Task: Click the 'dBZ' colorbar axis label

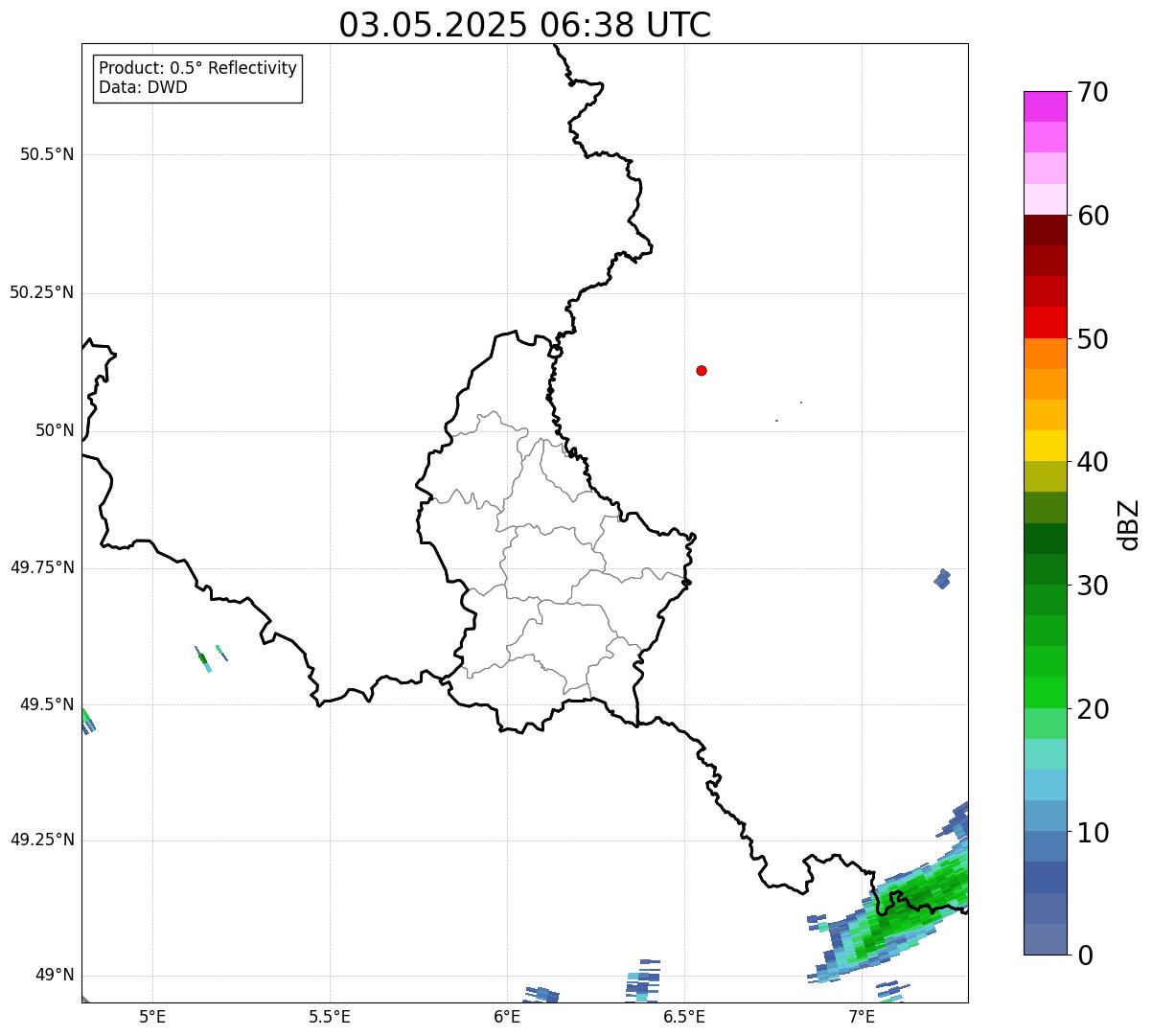Action: (1130, 523)
